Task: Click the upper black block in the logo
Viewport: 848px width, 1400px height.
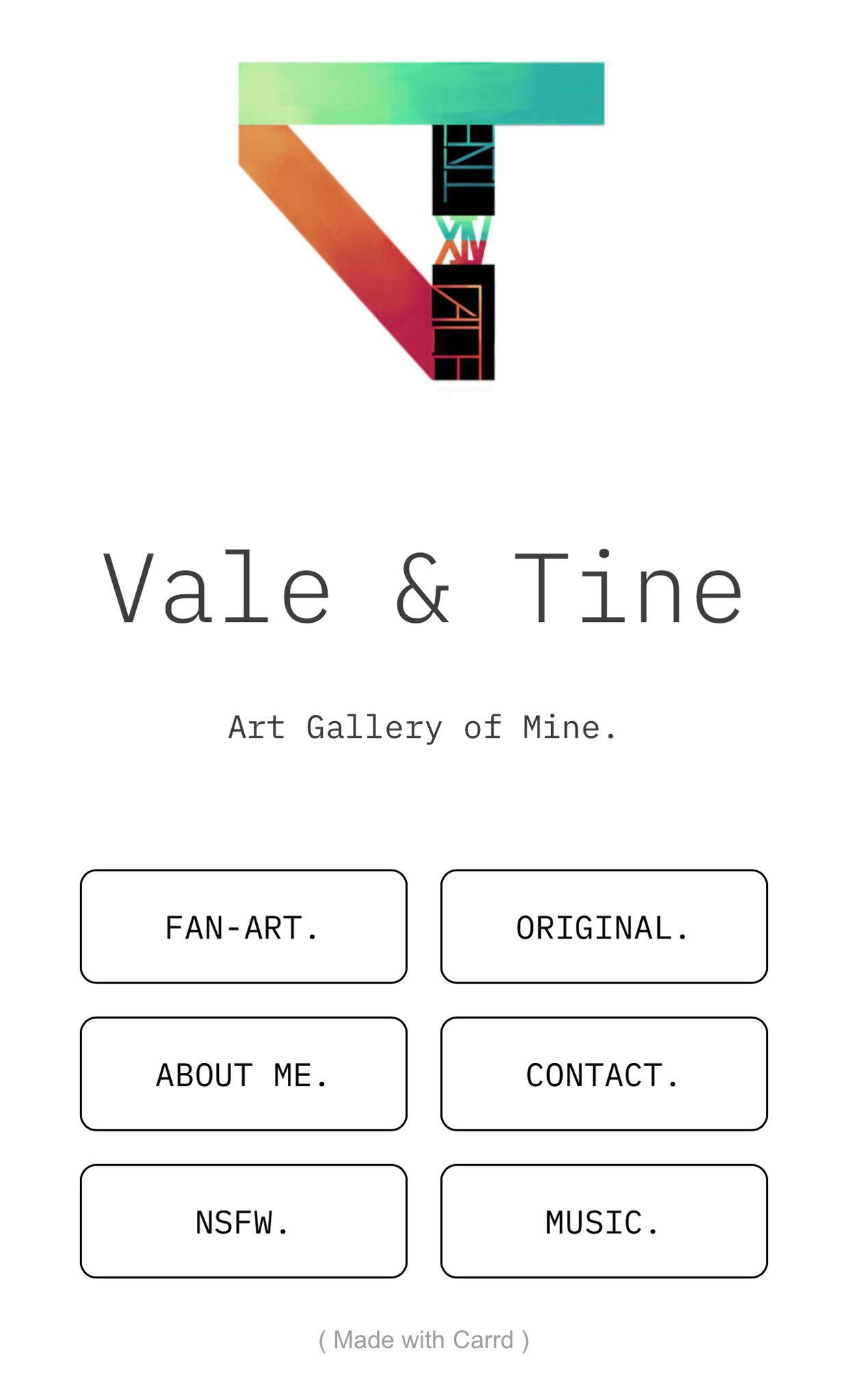Action: (x=463, y=169)
